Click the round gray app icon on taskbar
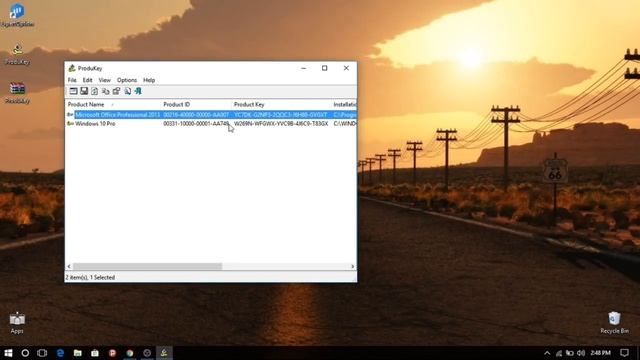The image size is (640, 360). [x=147, y=353]
